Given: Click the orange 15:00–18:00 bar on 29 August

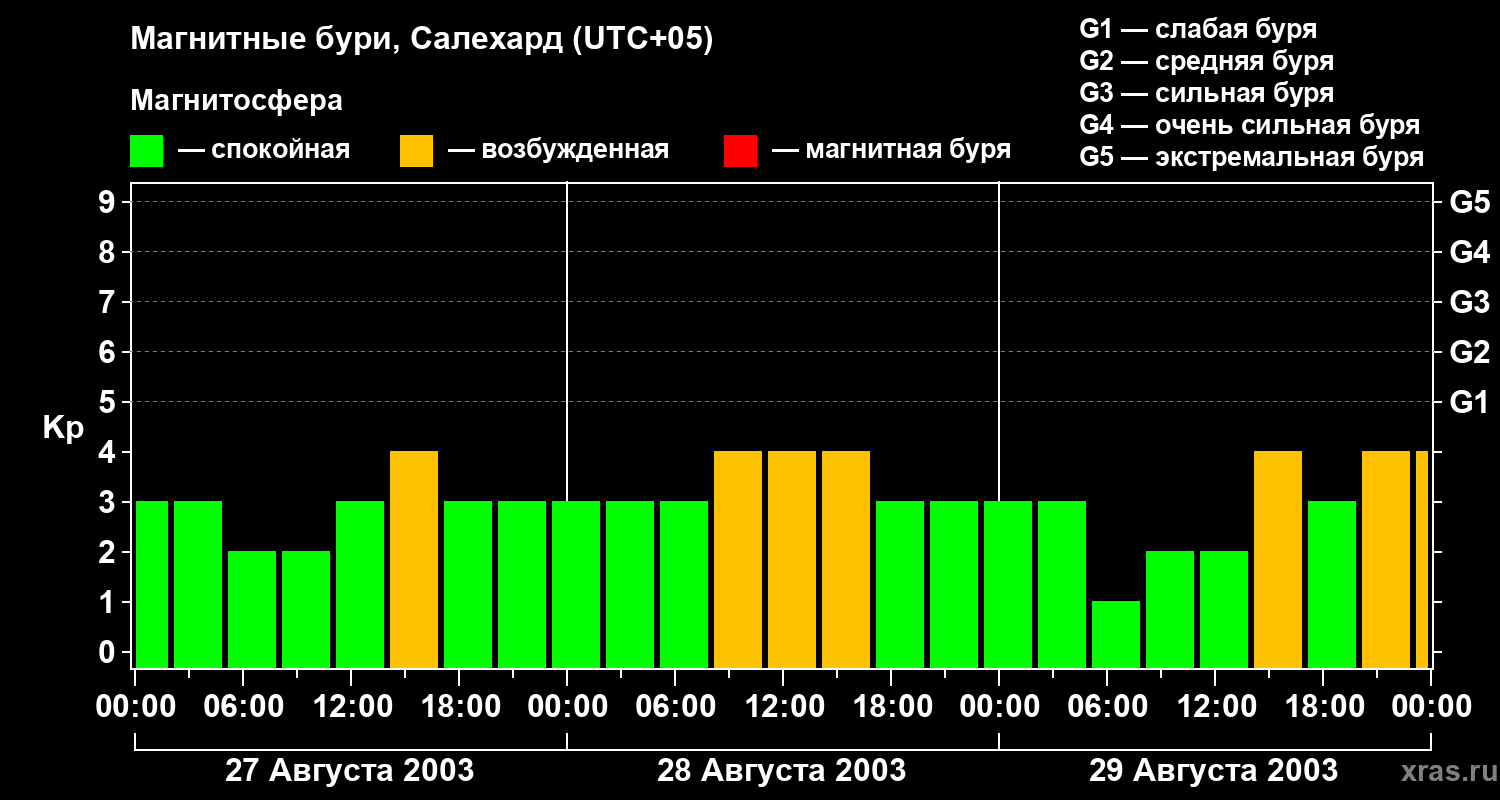Looking at the screenshot, I should click(1278, 560).
